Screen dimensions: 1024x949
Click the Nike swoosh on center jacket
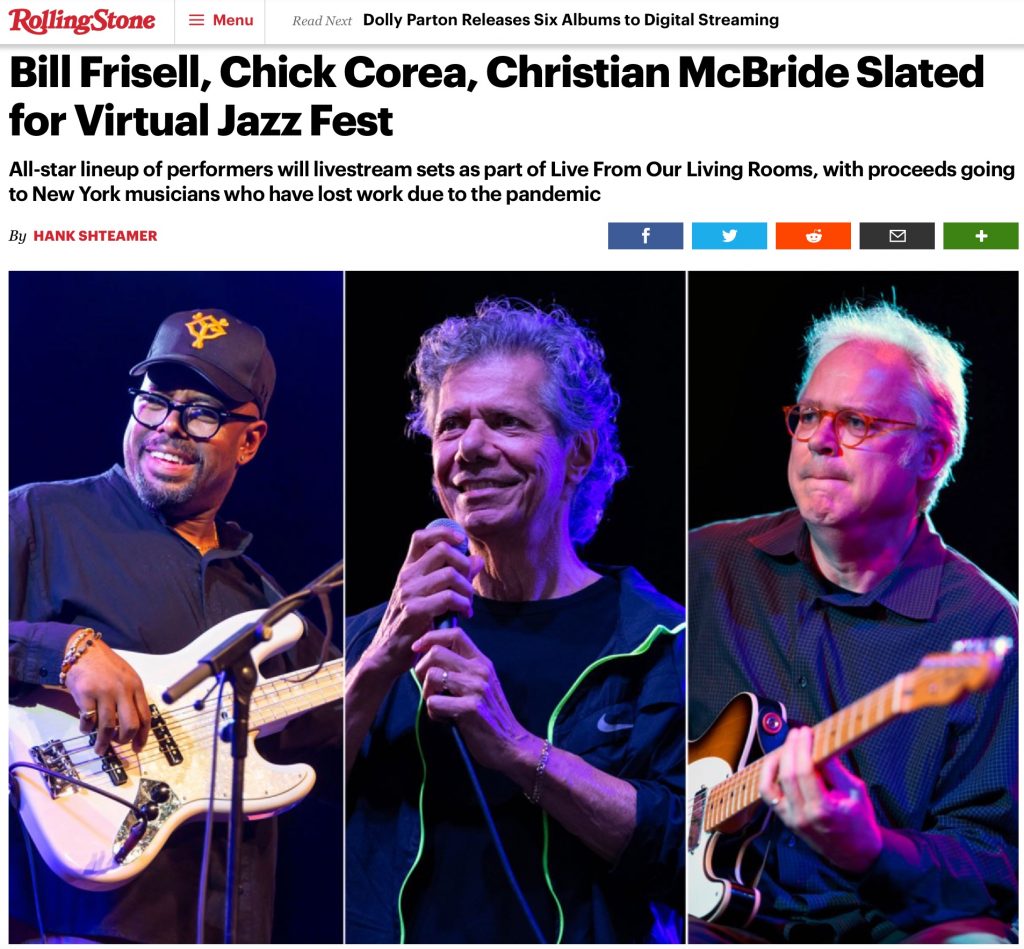click(x=613, y=723)
